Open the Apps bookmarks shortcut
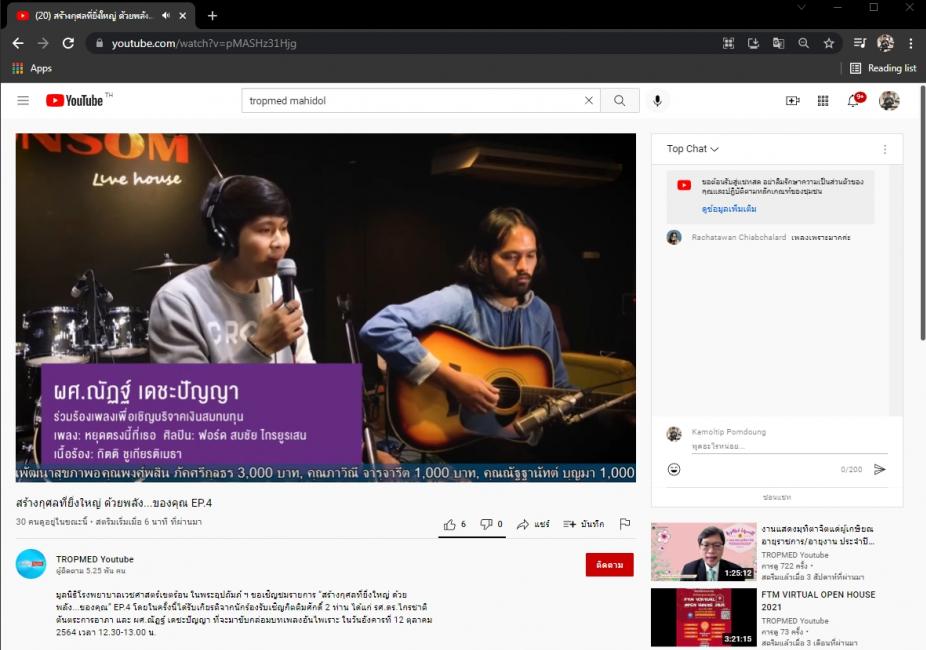 tap(32, 68)
